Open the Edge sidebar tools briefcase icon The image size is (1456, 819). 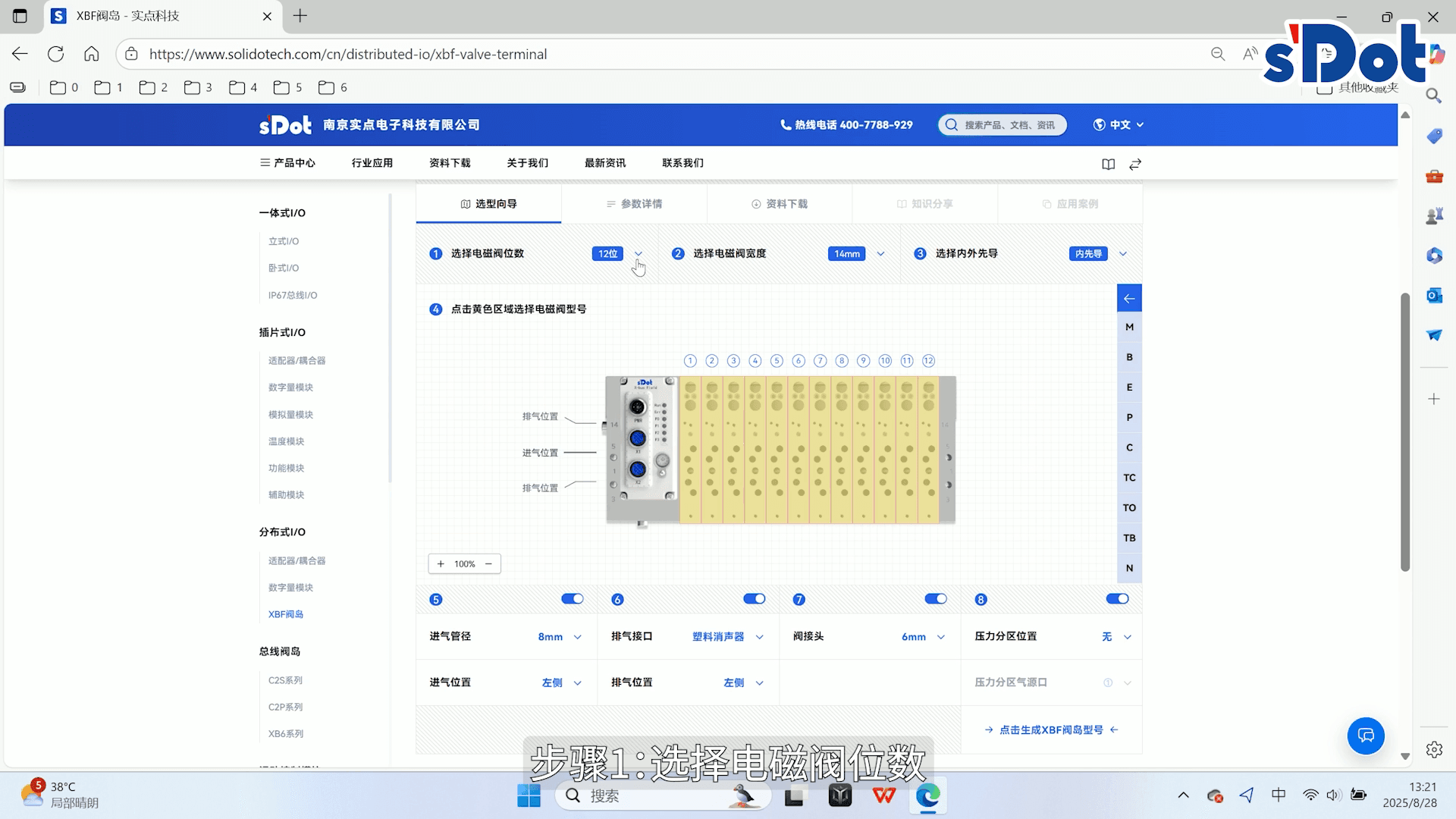click(1434, 177)
